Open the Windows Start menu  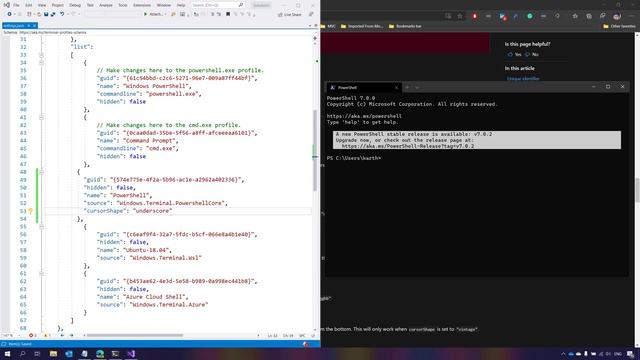pos(7,353)
